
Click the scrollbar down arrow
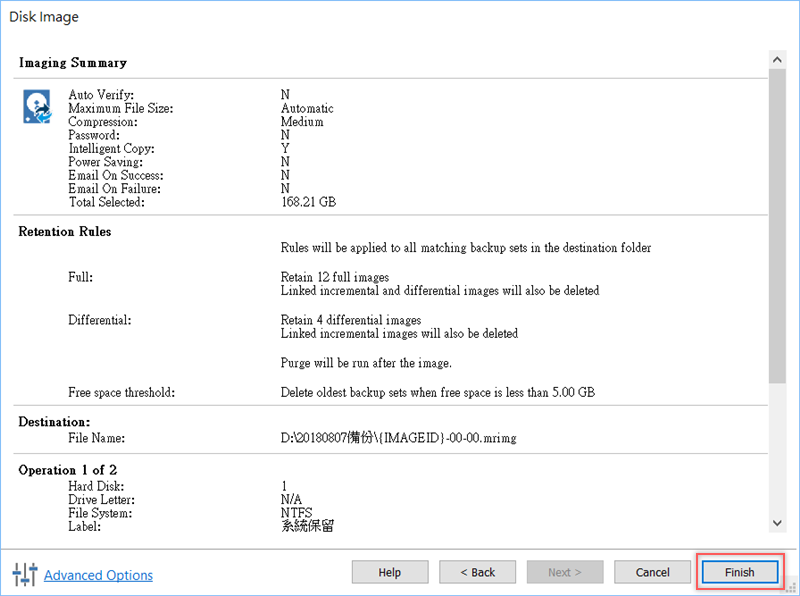[777, 523]
